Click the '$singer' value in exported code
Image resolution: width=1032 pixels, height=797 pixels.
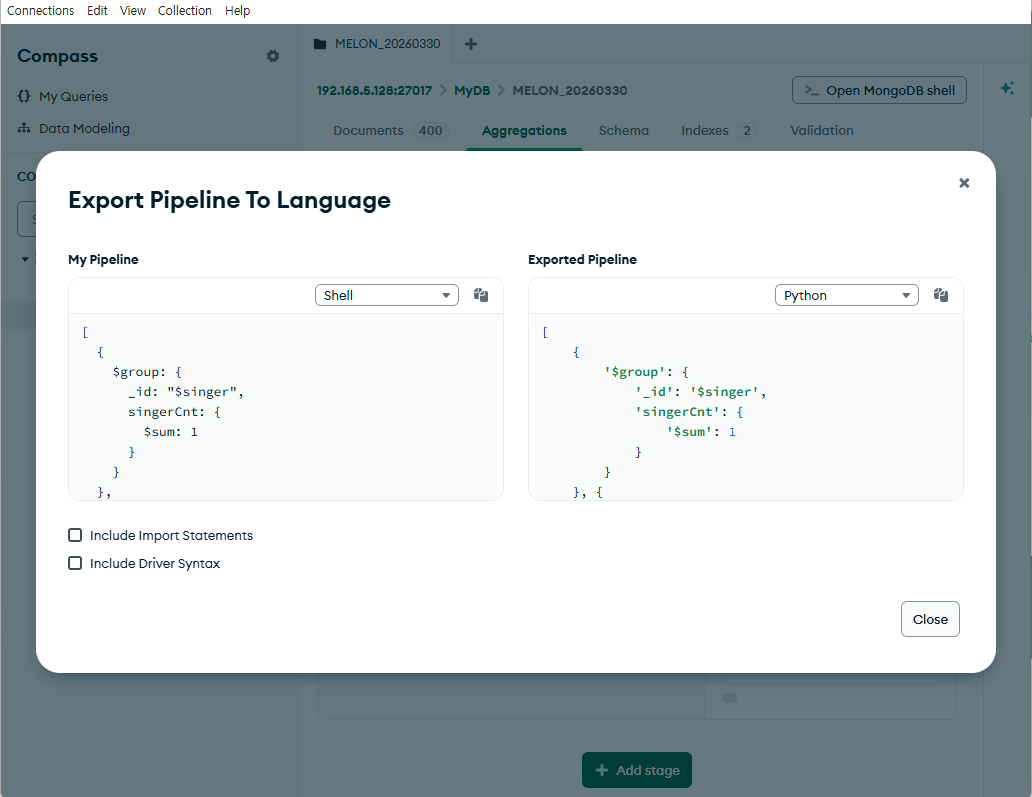pos(724,392)
